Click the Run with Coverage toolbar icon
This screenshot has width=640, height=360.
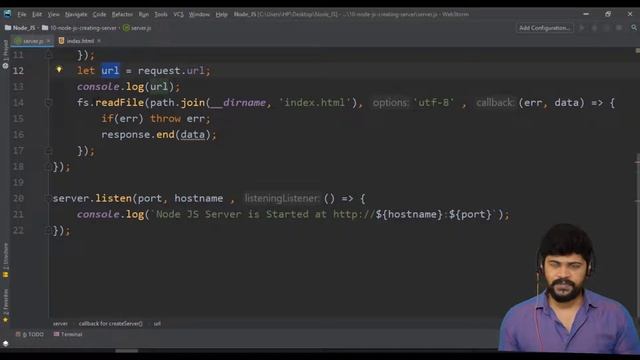click(607, 28)
